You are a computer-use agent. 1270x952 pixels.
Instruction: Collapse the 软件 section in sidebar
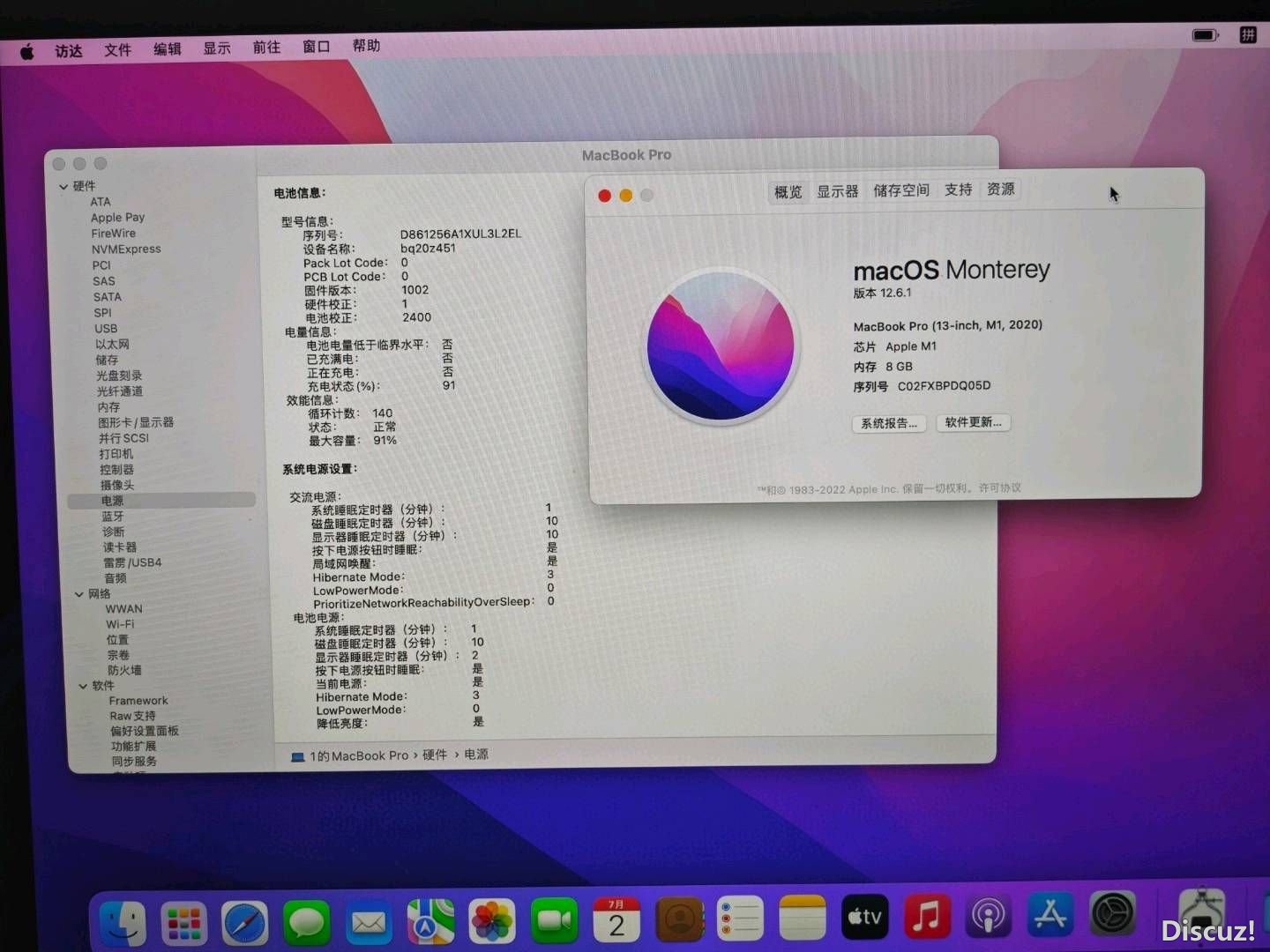(x=83, y=687)
